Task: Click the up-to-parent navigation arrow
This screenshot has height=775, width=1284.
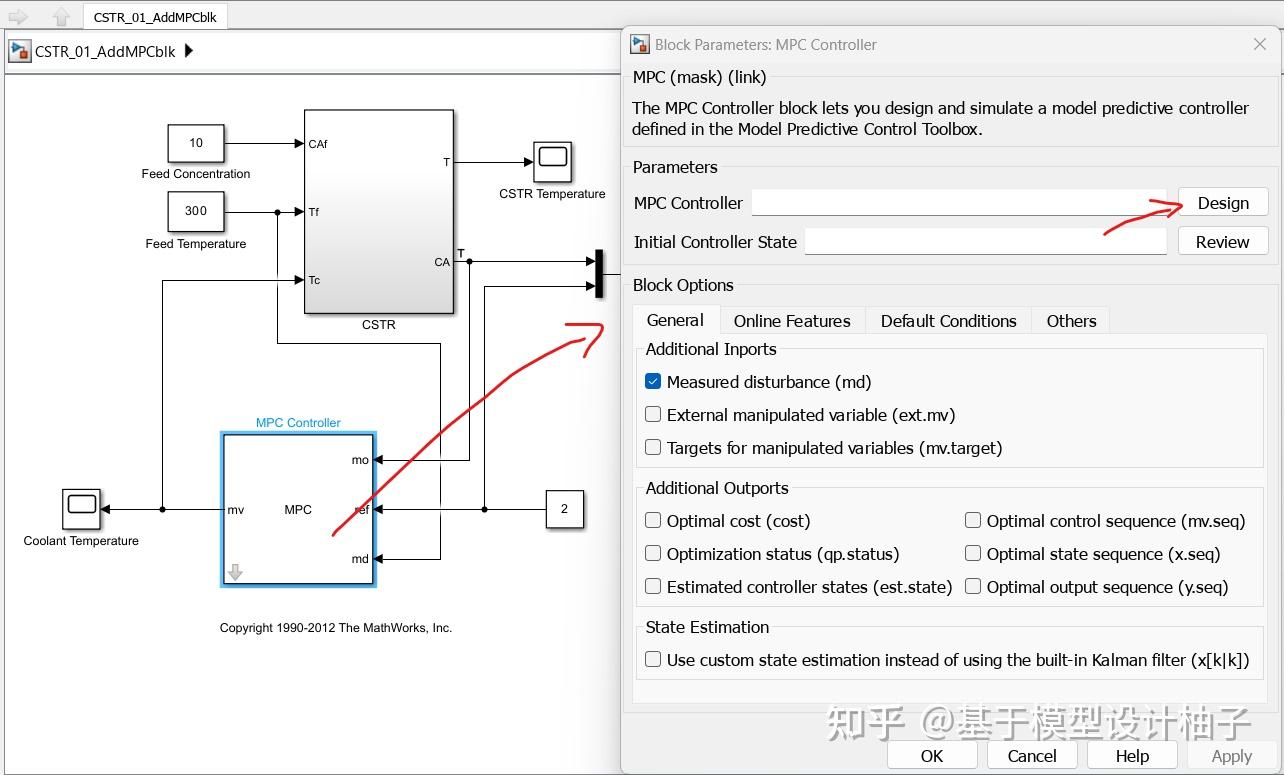Action: click(62, 15)
